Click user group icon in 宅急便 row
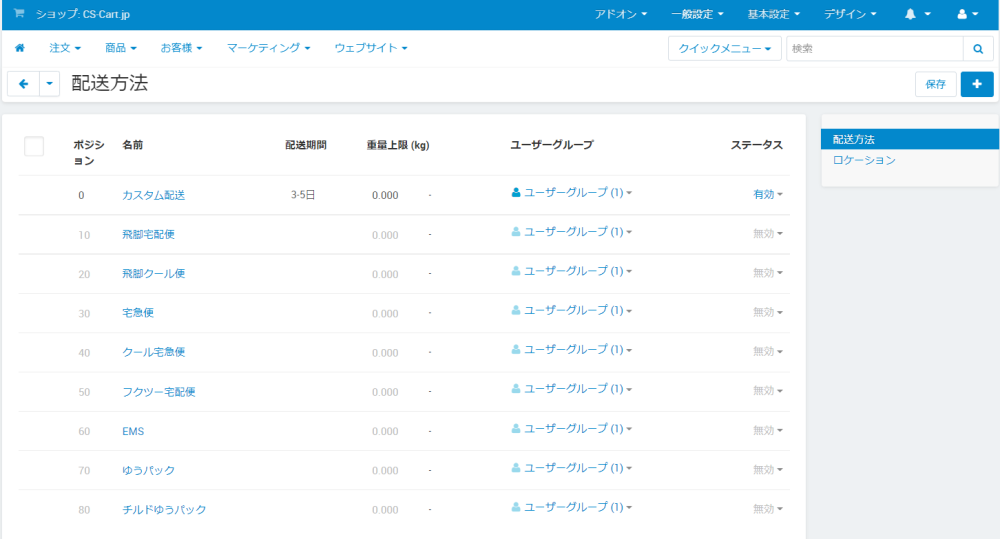Screen dimensions: 1000x539 [x=516, y=310]
